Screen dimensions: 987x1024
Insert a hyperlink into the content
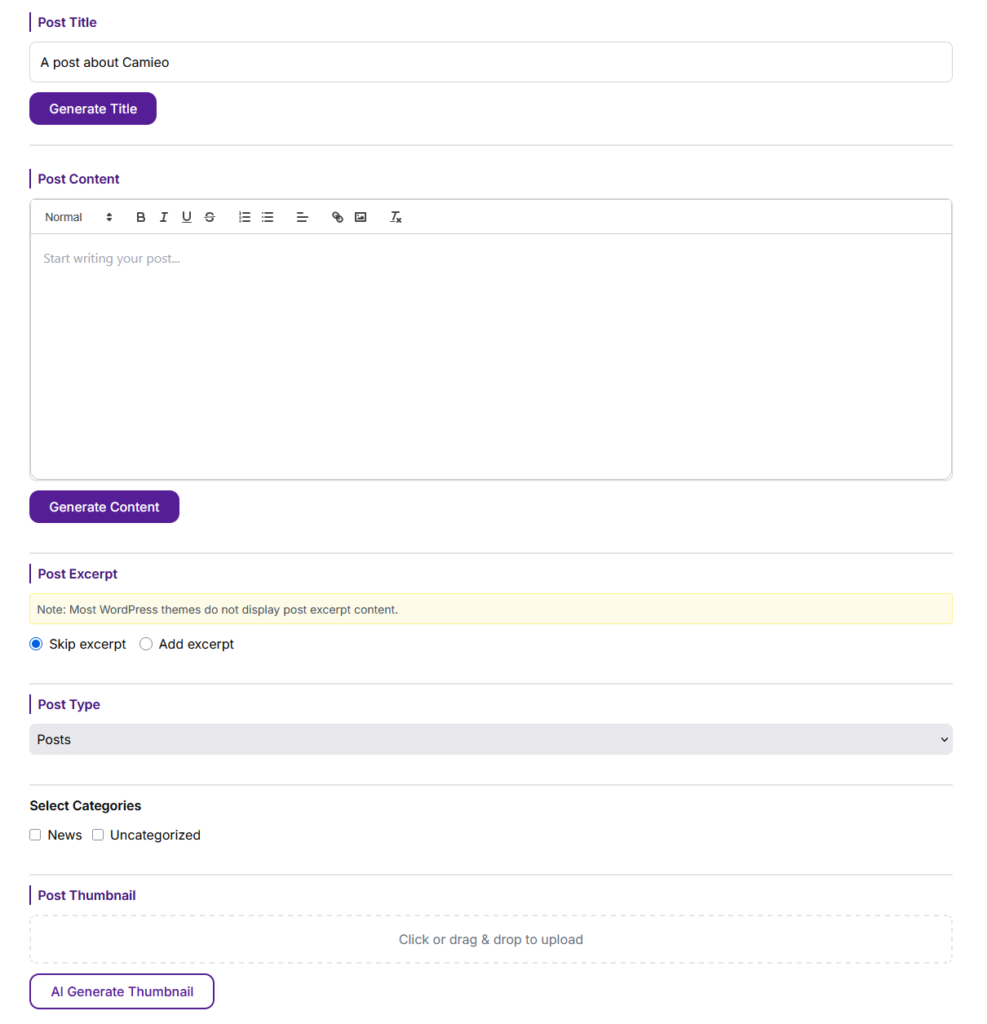coord(337,217)
